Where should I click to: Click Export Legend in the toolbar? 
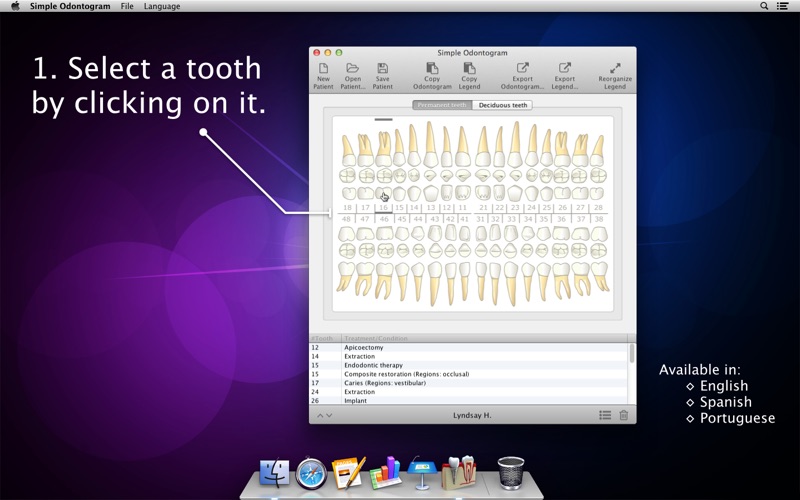tap(564, 76)
